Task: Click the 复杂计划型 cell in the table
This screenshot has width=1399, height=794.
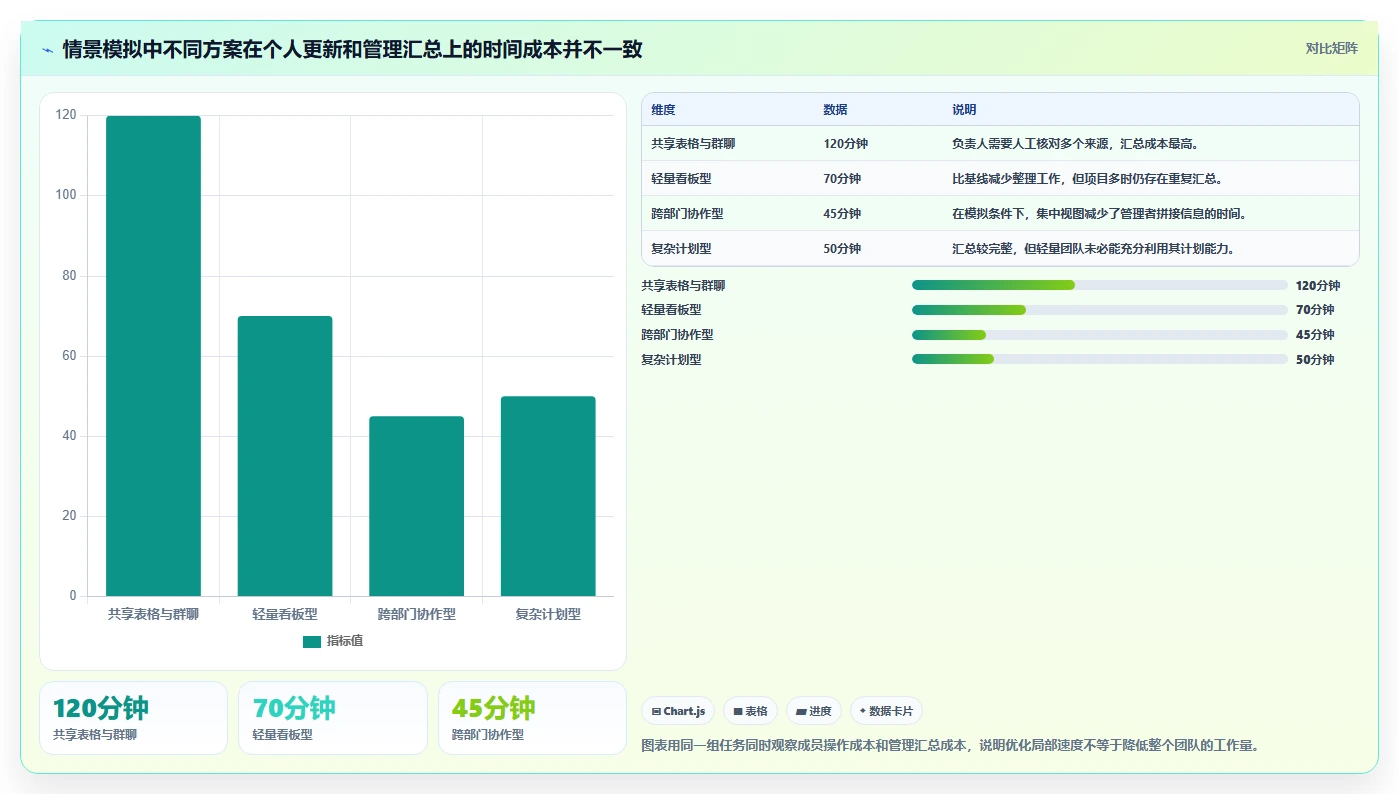Action: tap(681, 249)
